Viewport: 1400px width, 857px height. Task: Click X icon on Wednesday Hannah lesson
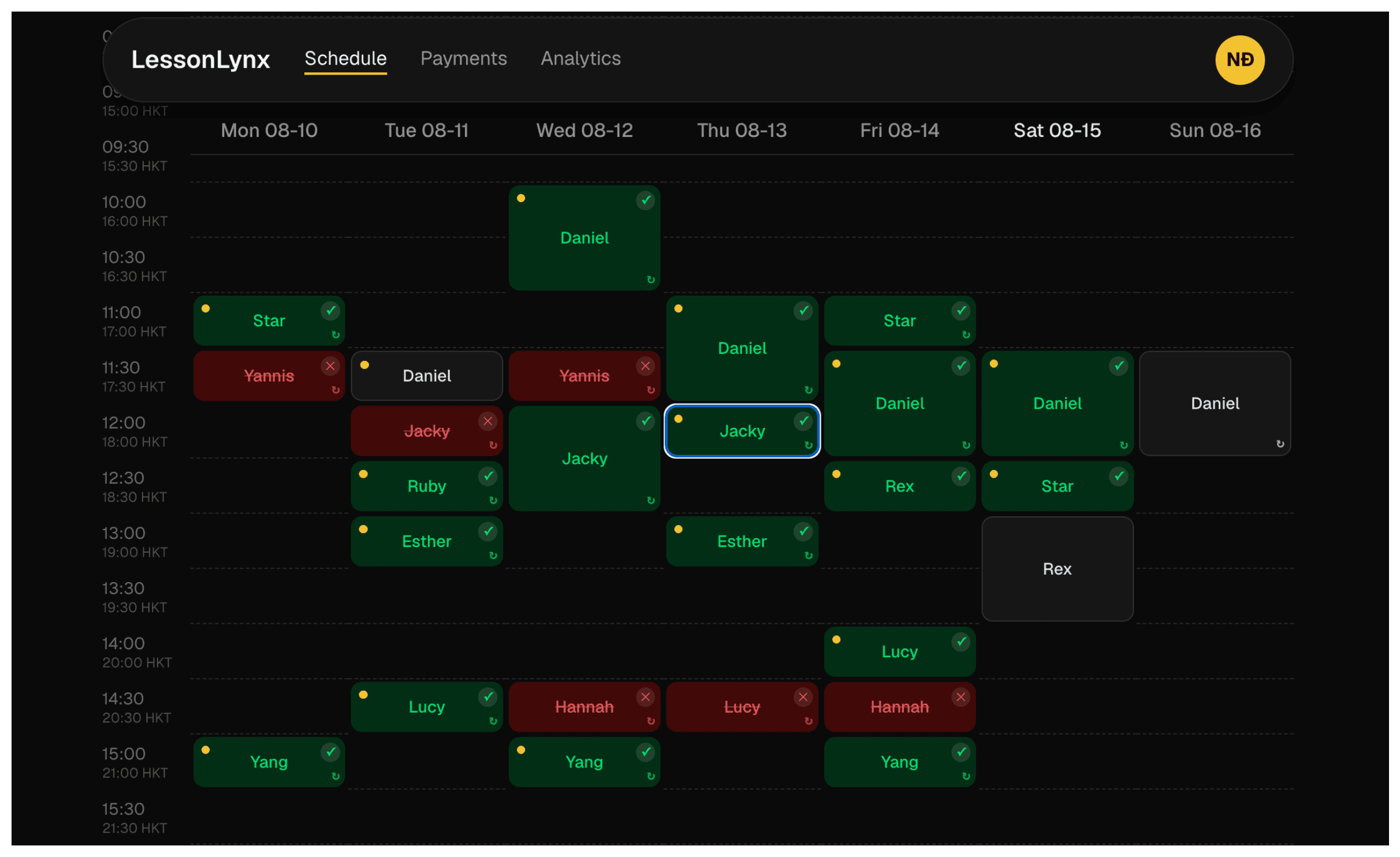[646, 697]
